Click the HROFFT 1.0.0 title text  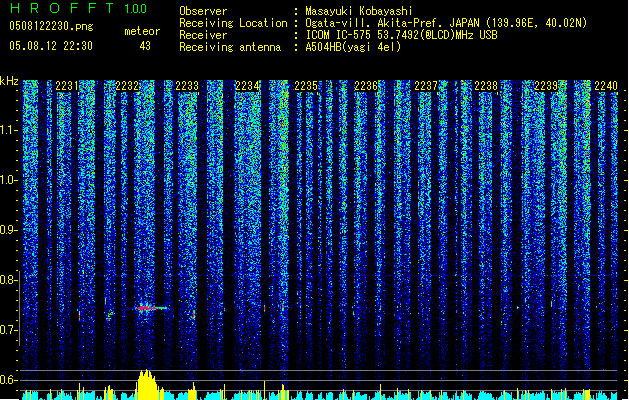pyautogui.click(x=79, y=8)
